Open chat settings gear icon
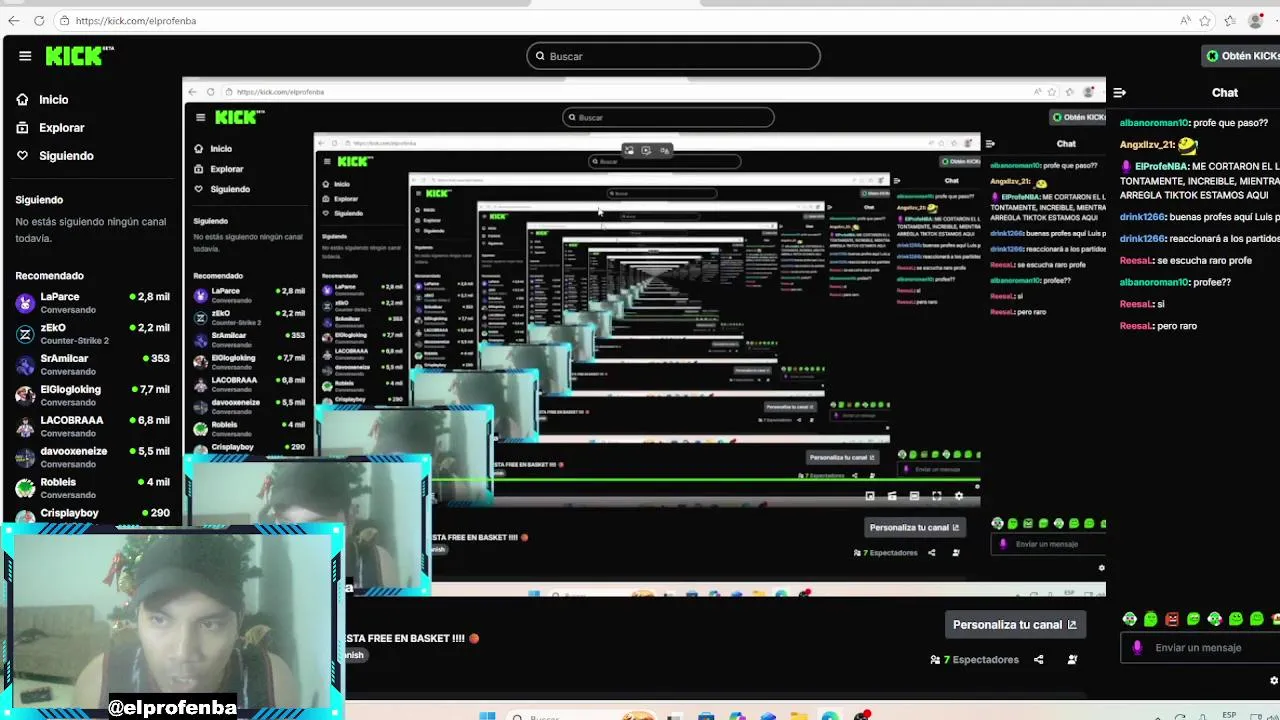 tap(1273, 680)
